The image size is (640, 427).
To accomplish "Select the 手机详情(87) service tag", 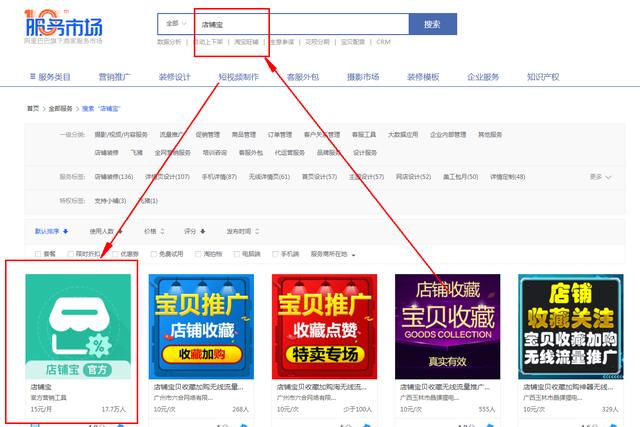I will click(x=219, y=177).
